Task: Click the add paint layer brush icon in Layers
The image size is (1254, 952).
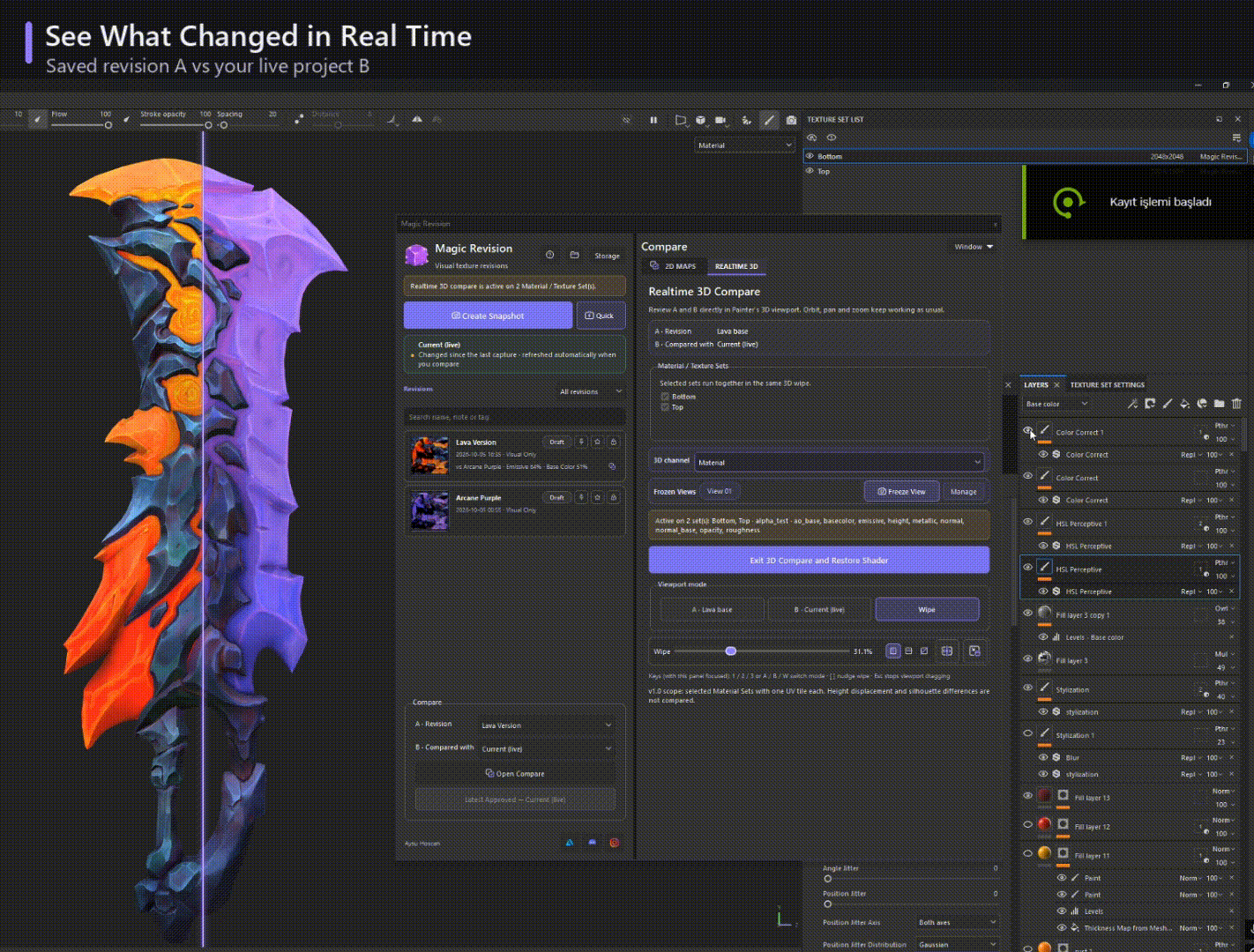Action: (x=1167, y=404)
